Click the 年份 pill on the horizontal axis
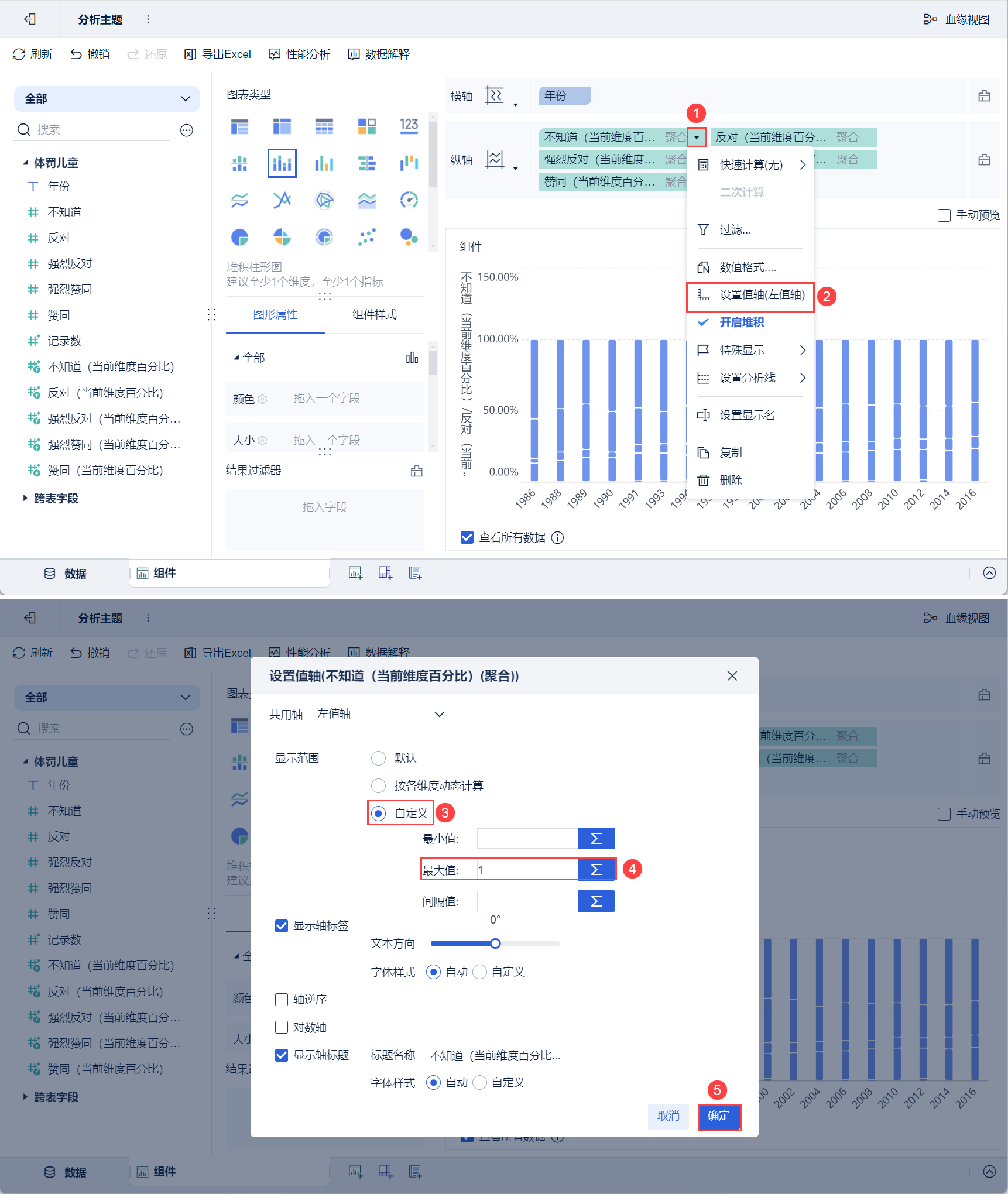Screen dimensions: 1008x1194 point(564,95)
